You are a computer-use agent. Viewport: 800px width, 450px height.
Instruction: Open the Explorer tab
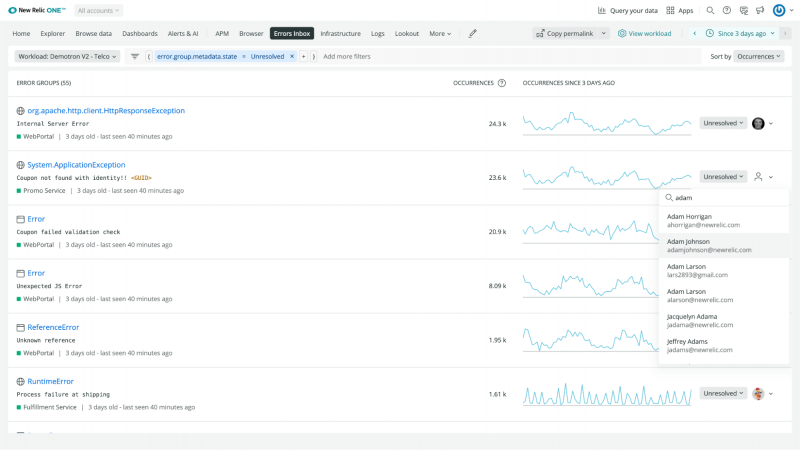[53, 34]
